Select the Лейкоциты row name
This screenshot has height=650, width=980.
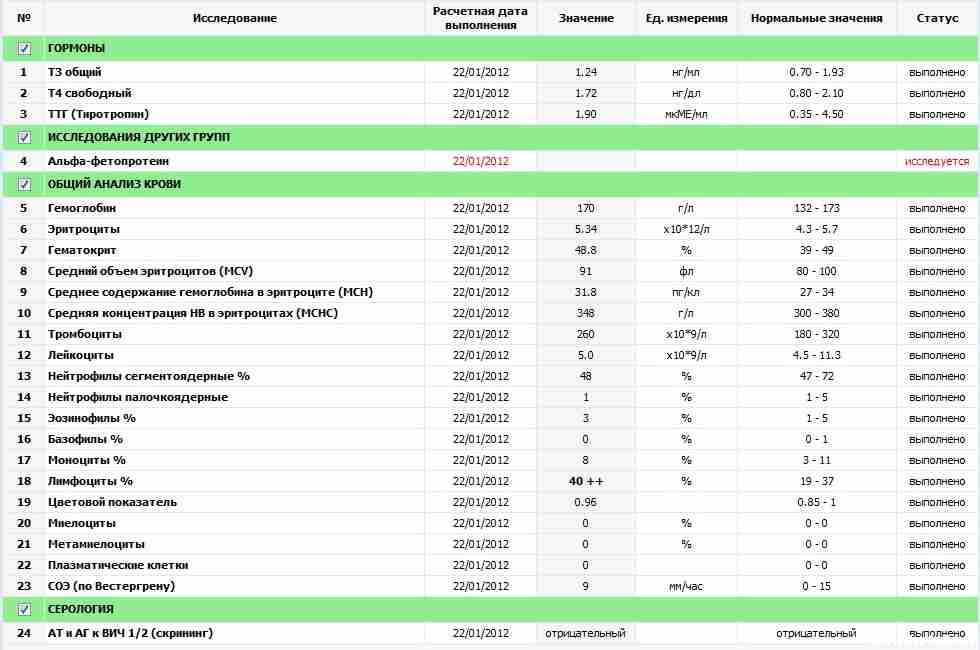click(x=81, y=355)
